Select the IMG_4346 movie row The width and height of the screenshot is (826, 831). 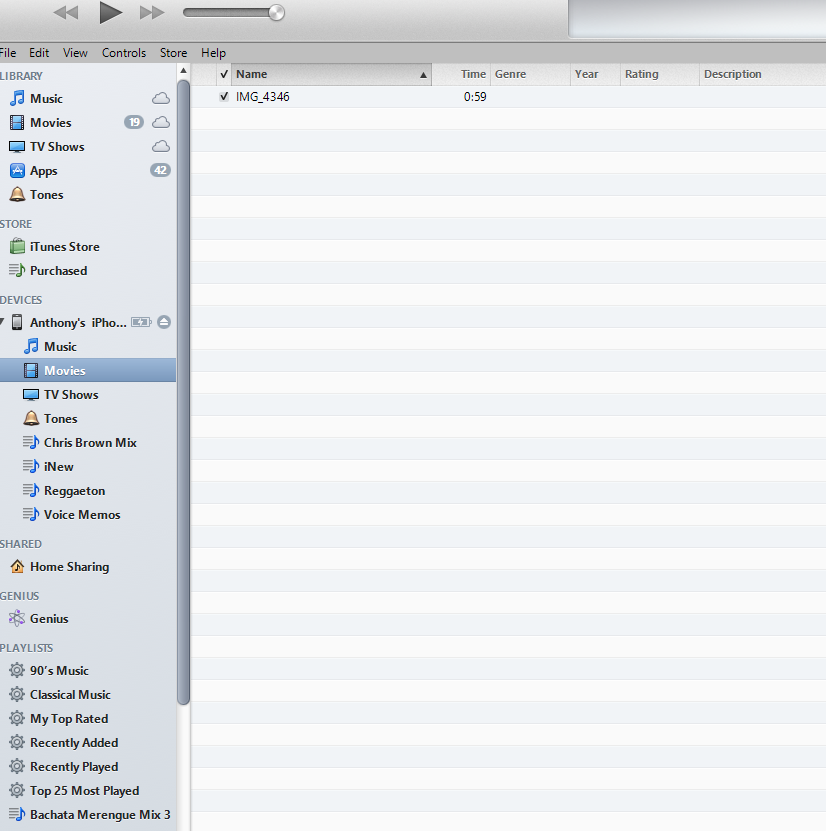508,96
